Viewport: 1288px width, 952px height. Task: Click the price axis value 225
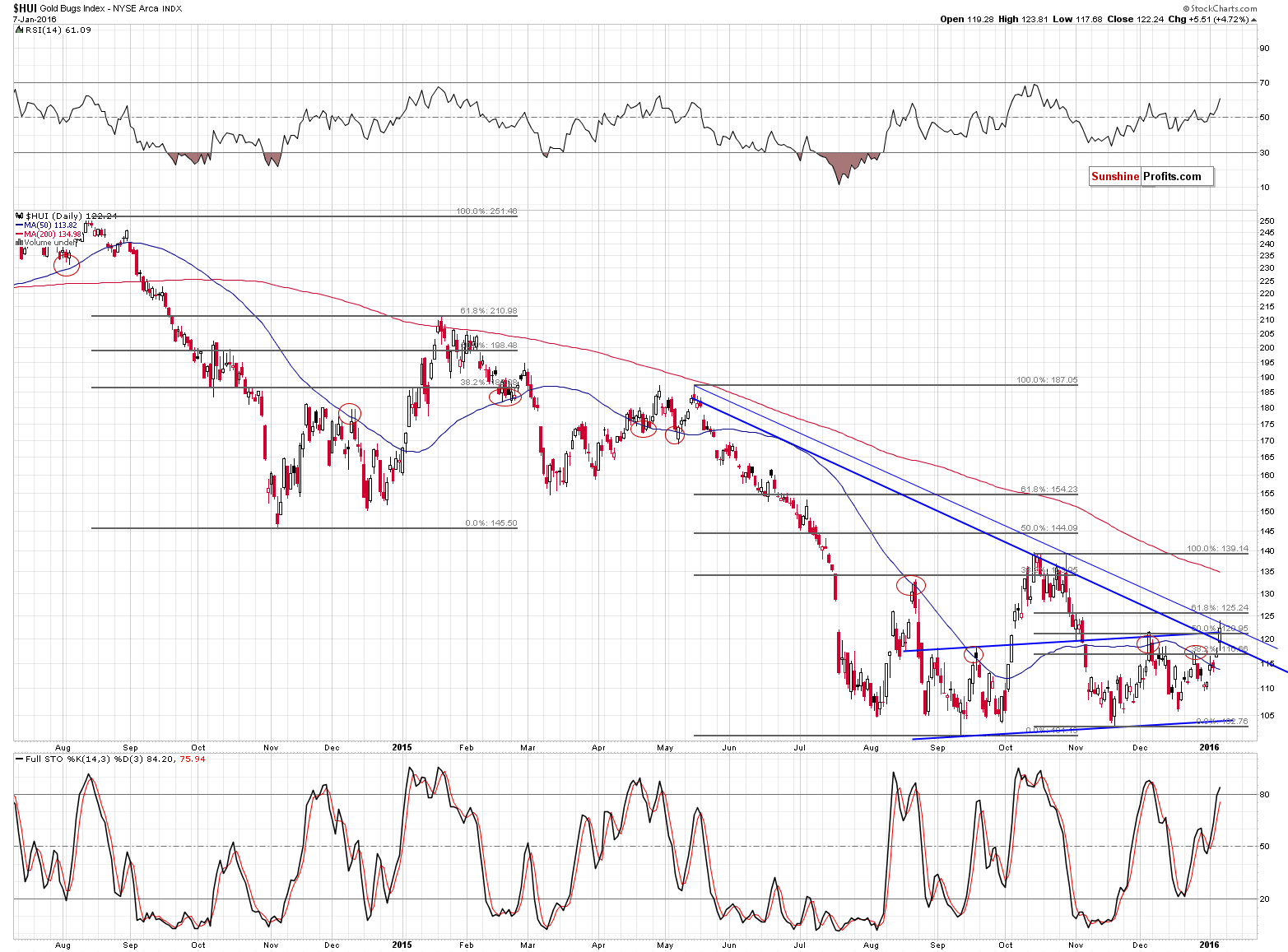click(1267, 281)
